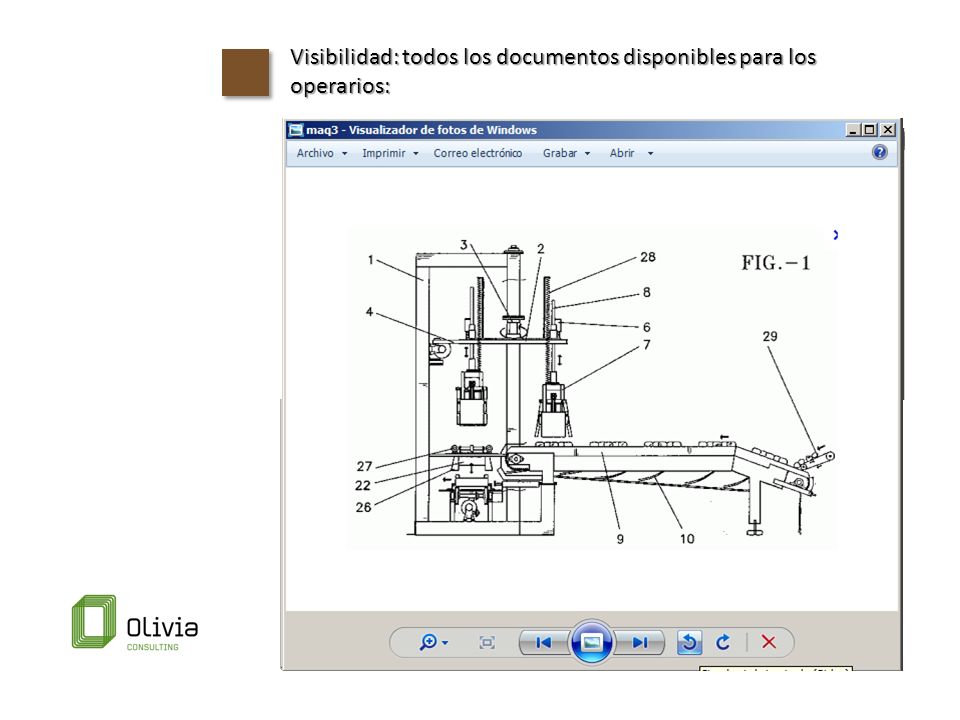Click the zoom magnifier icon
960x720 pixels.
coord(428,642)
